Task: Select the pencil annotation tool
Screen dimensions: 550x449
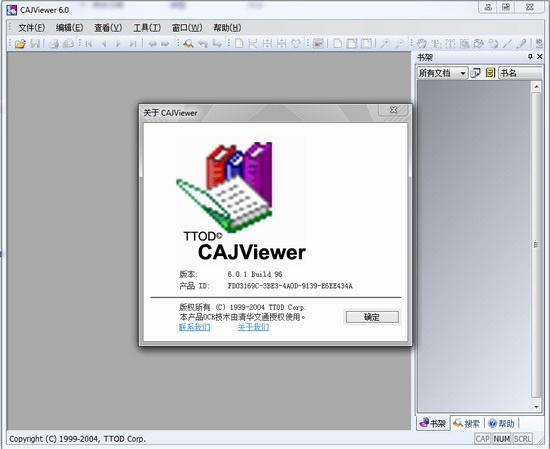Action: click(x=522, y=43)
